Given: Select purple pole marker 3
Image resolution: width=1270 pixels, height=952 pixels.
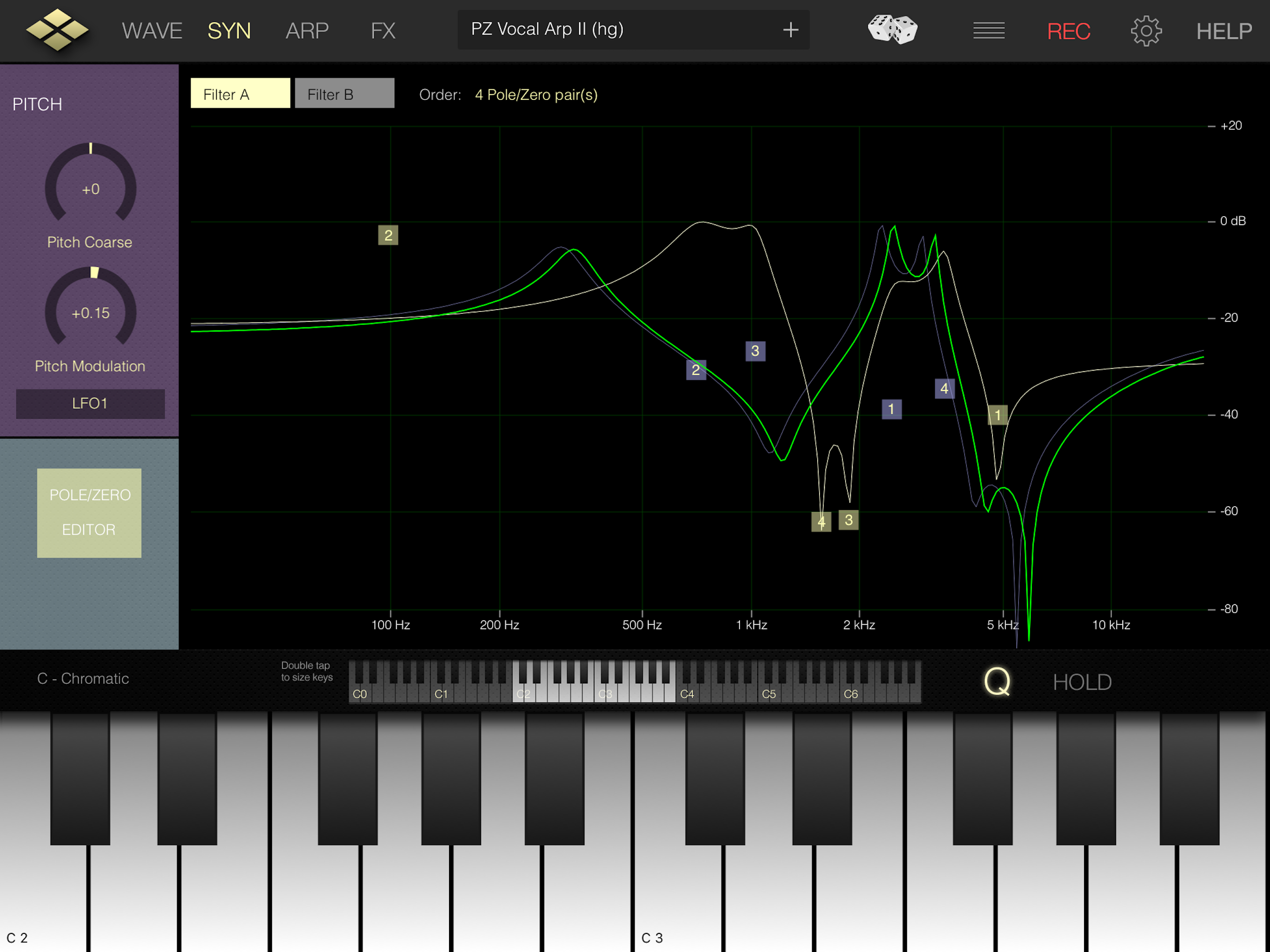Looking at the screenshot, I should coord(755,351).
